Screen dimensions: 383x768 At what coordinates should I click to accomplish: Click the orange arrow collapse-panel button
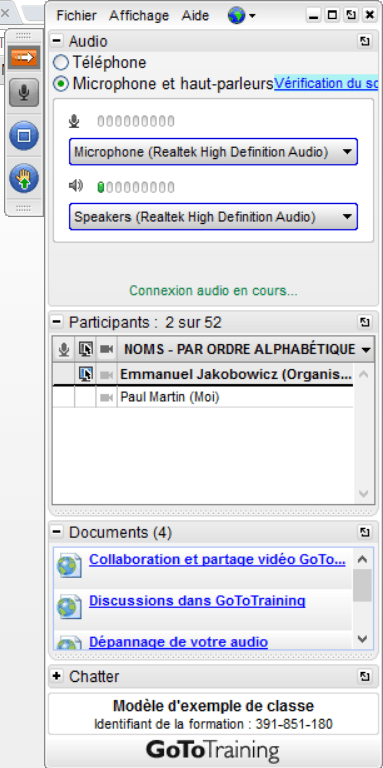(24, 57)
